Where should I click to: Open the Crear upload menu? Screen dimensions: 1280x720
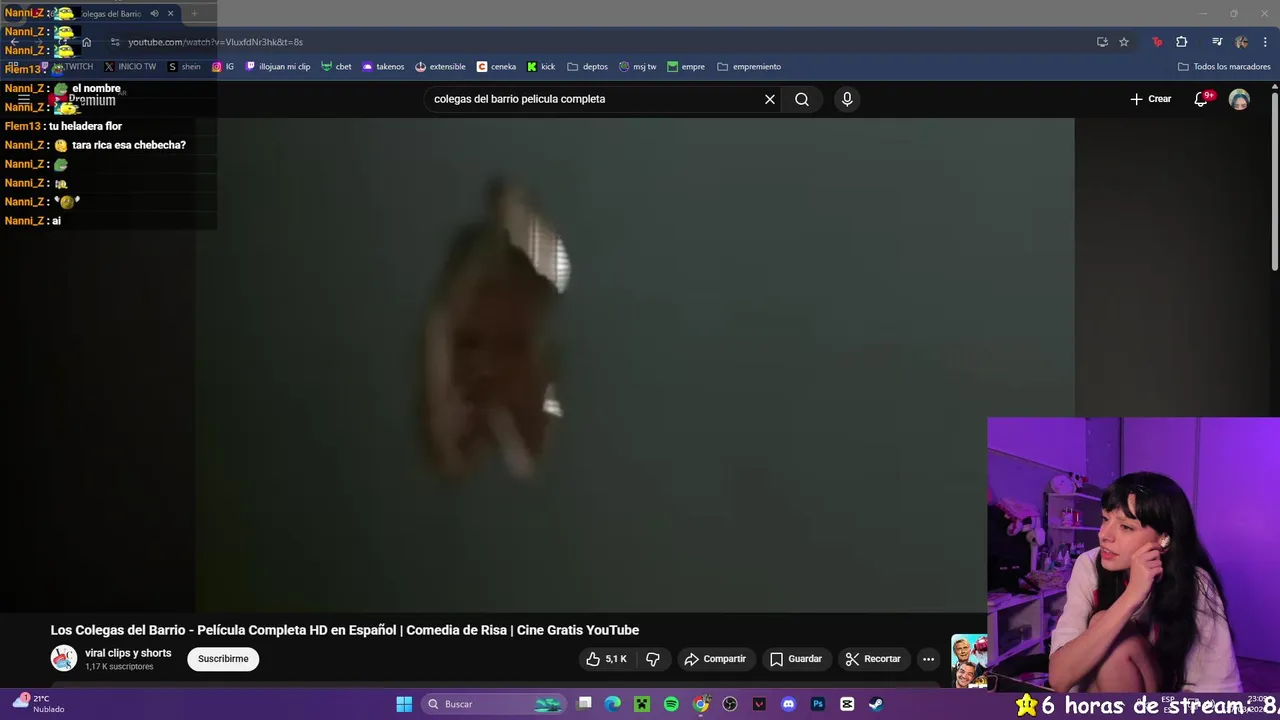pos(1150,99)
